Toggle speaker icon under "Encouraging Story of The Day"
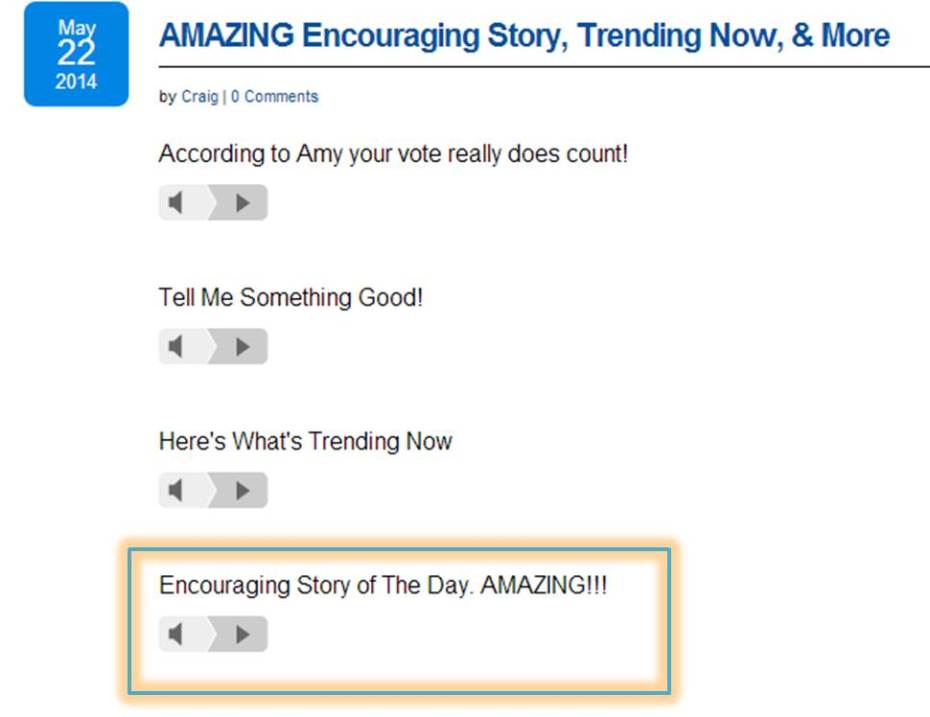The height and width of the screenshot is (717, 930). (x=177, y=634)
